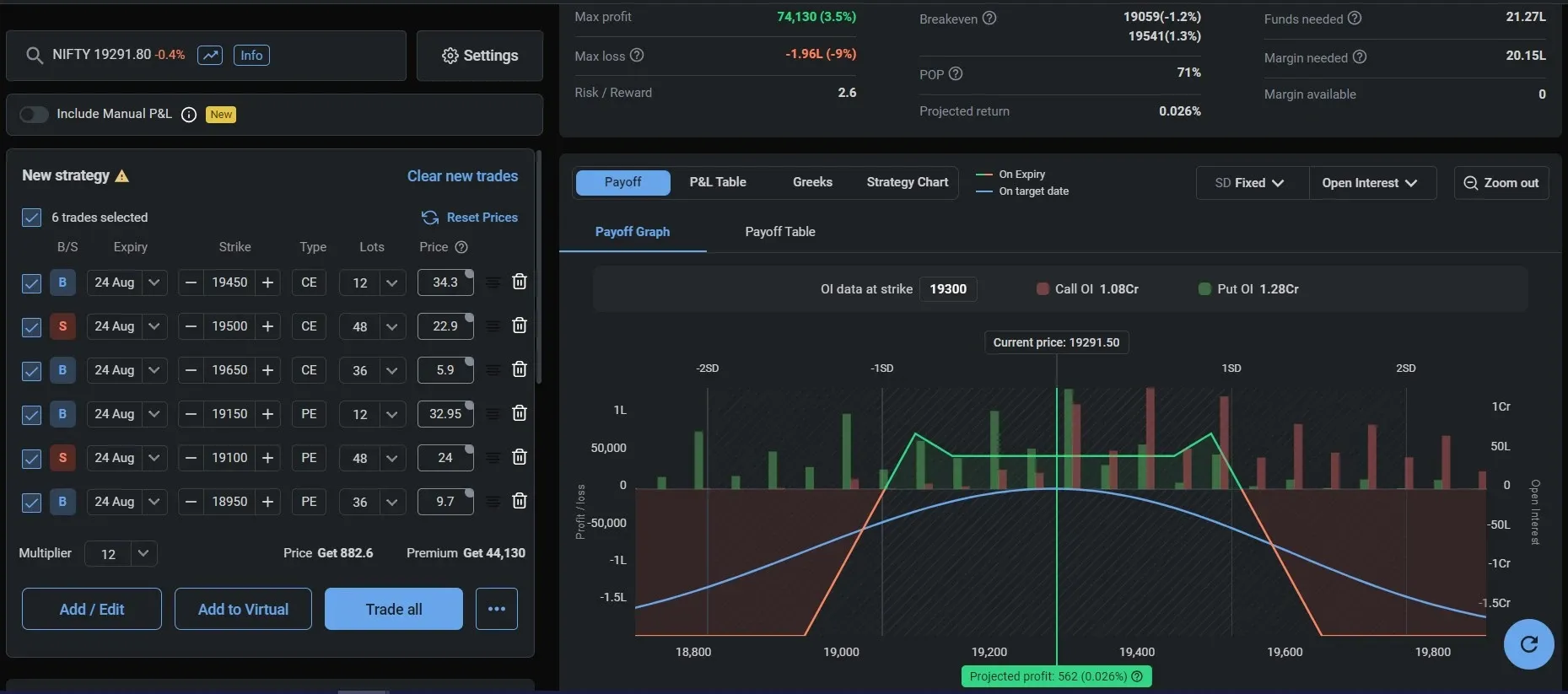Screen dimensions: 1568x694
Task: Click the Call OI red legend swatch
Action: pos(1043,289)
